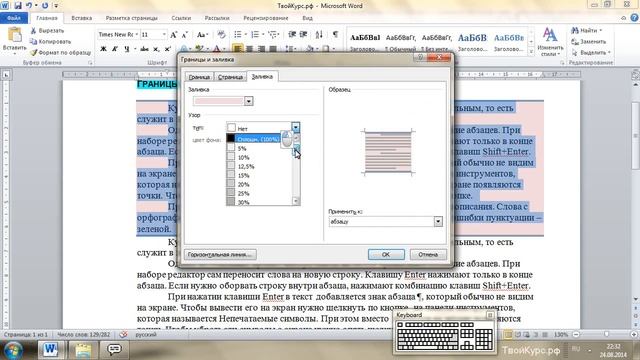Click the bulleted list icon

[x=238, y=35]
